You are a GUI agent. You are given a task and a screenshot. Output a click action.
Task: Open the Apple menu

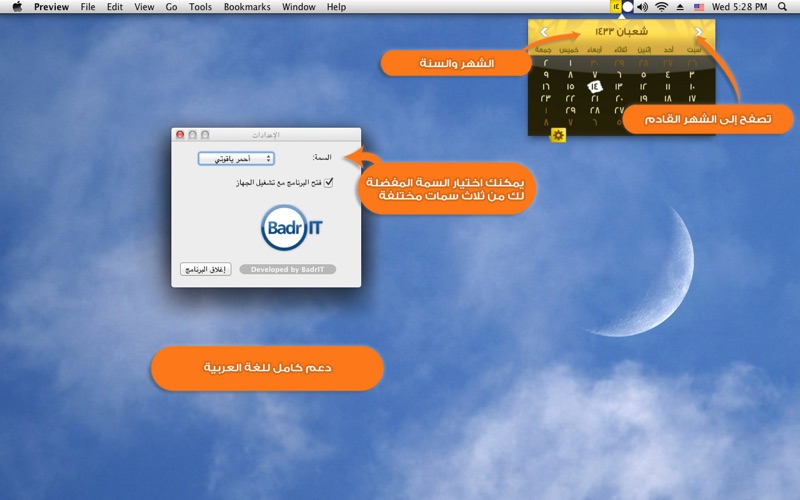pyautogui.click(x=17, y=7)
